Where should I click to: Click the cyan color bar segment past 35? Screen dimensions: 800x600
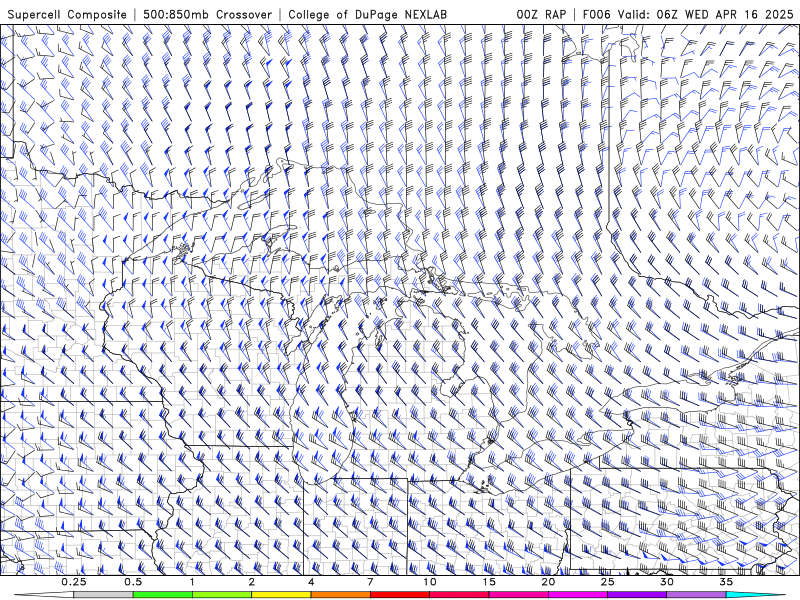tap(755, 595)
